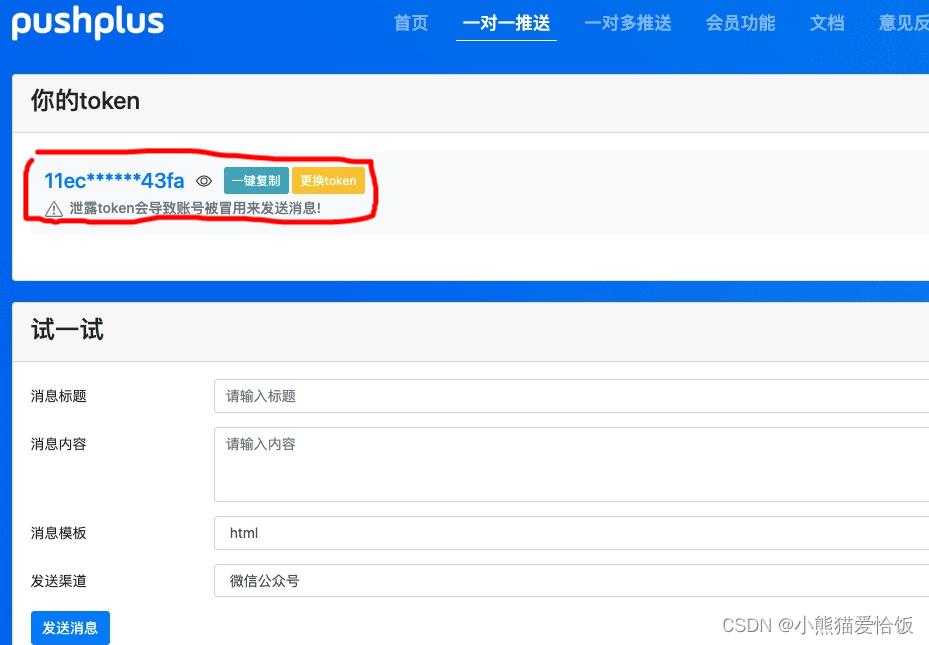Focus the 消息标题 input field
This screenshot has width=929, height=645.
[x=571, y=396]
